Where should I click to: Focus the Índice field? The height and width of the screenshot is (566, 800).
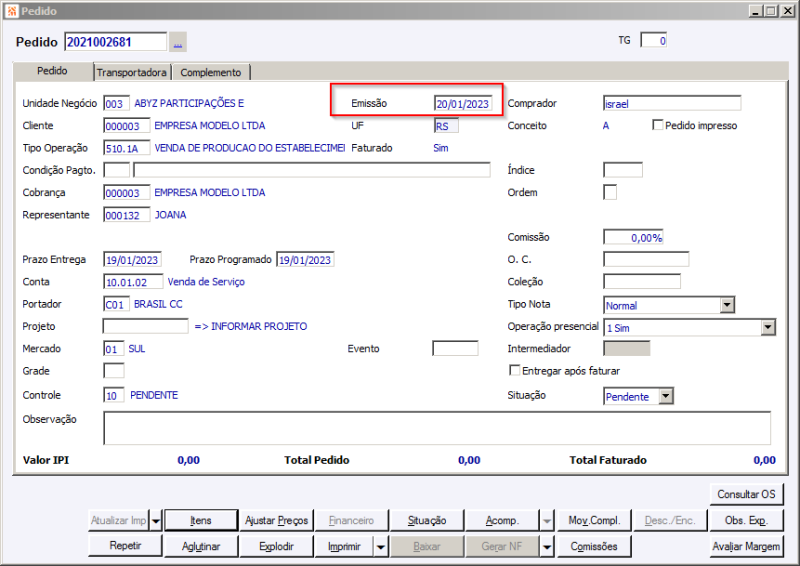(x=623, y=170)
